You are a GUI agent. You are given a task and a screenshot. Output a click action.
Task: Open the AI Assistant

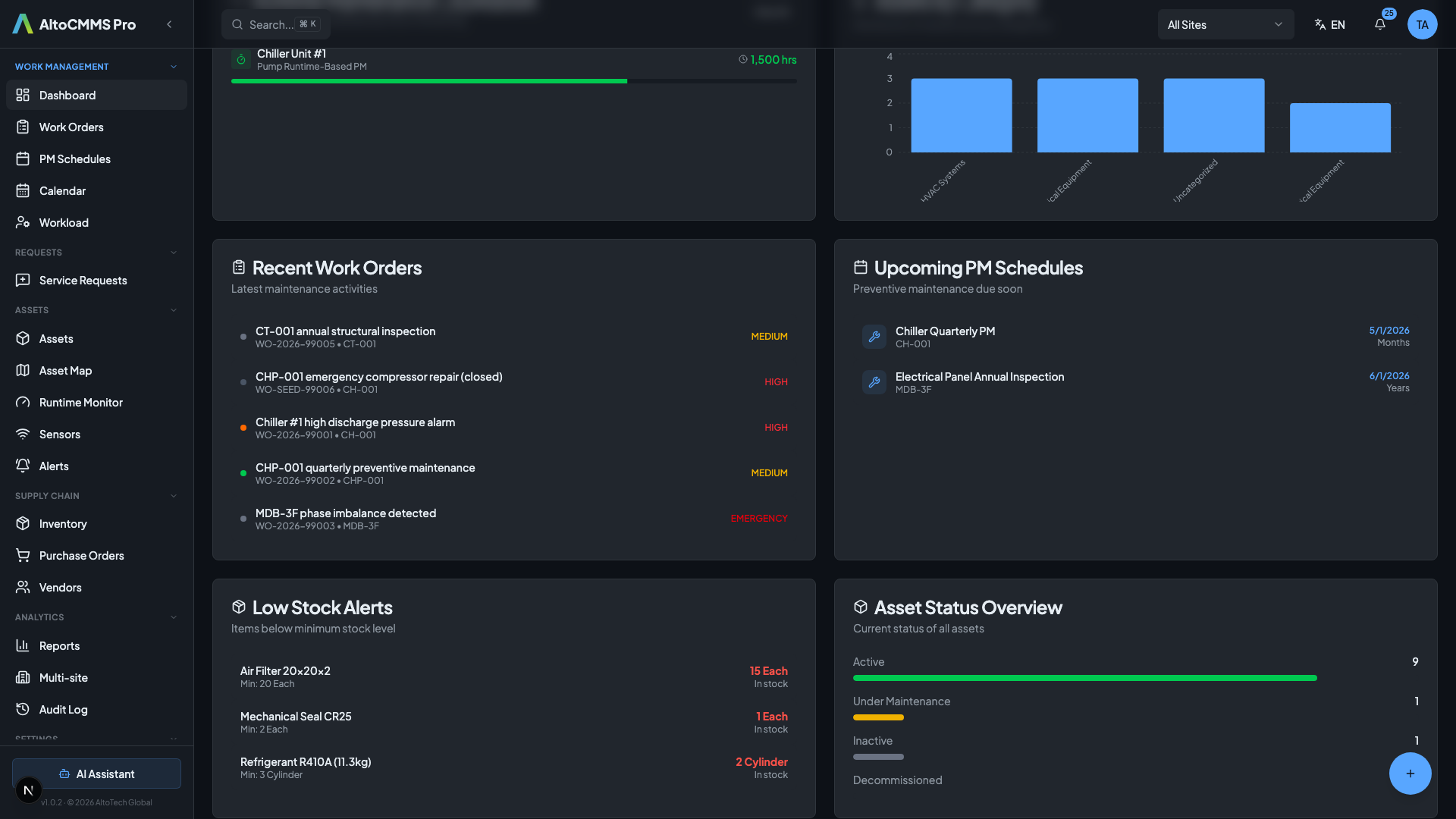96,773
